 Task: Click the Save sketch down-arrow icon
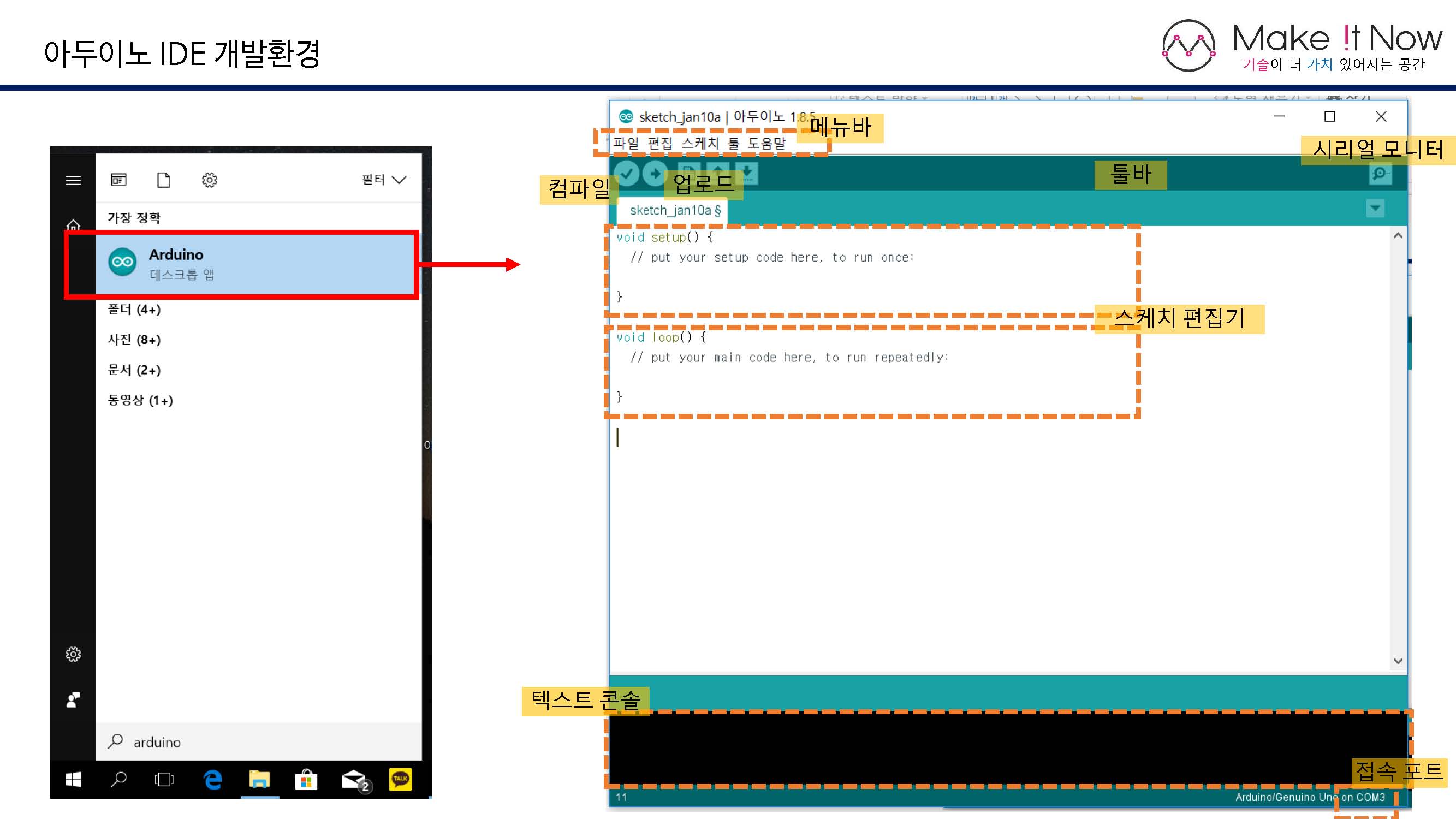[747, 172]
